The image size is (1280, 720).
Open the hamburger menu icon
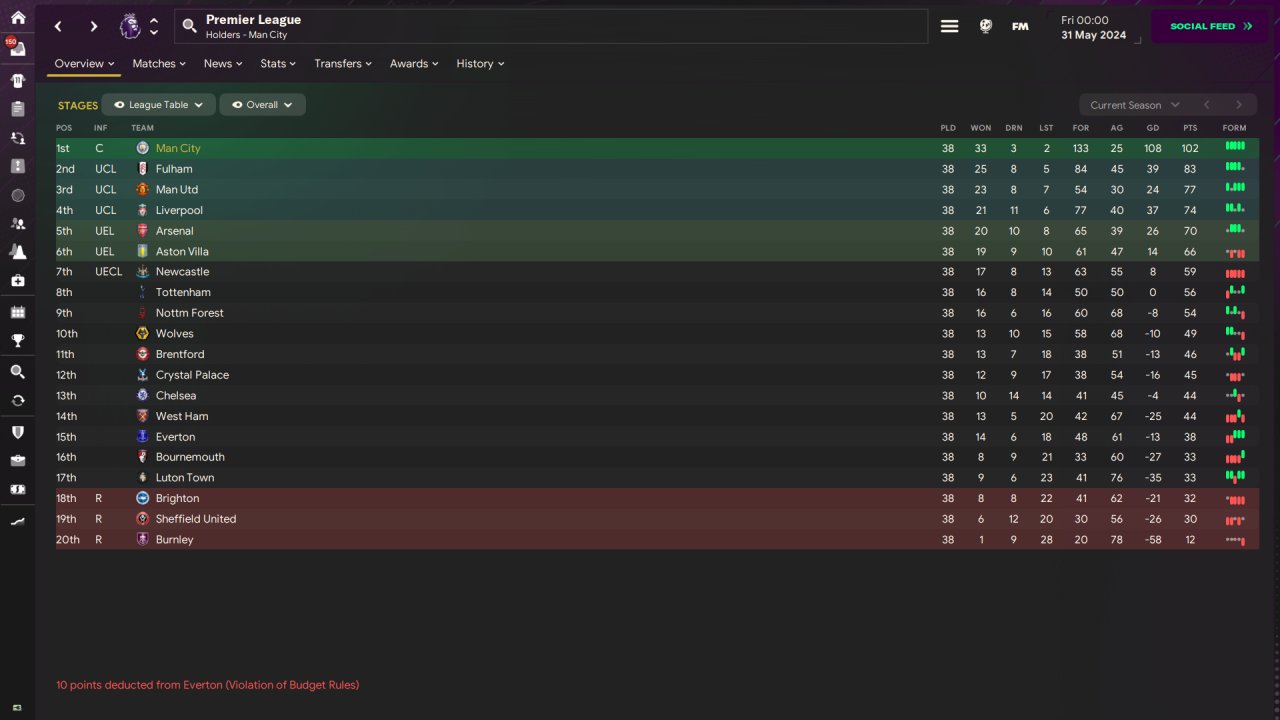(949, 27)
